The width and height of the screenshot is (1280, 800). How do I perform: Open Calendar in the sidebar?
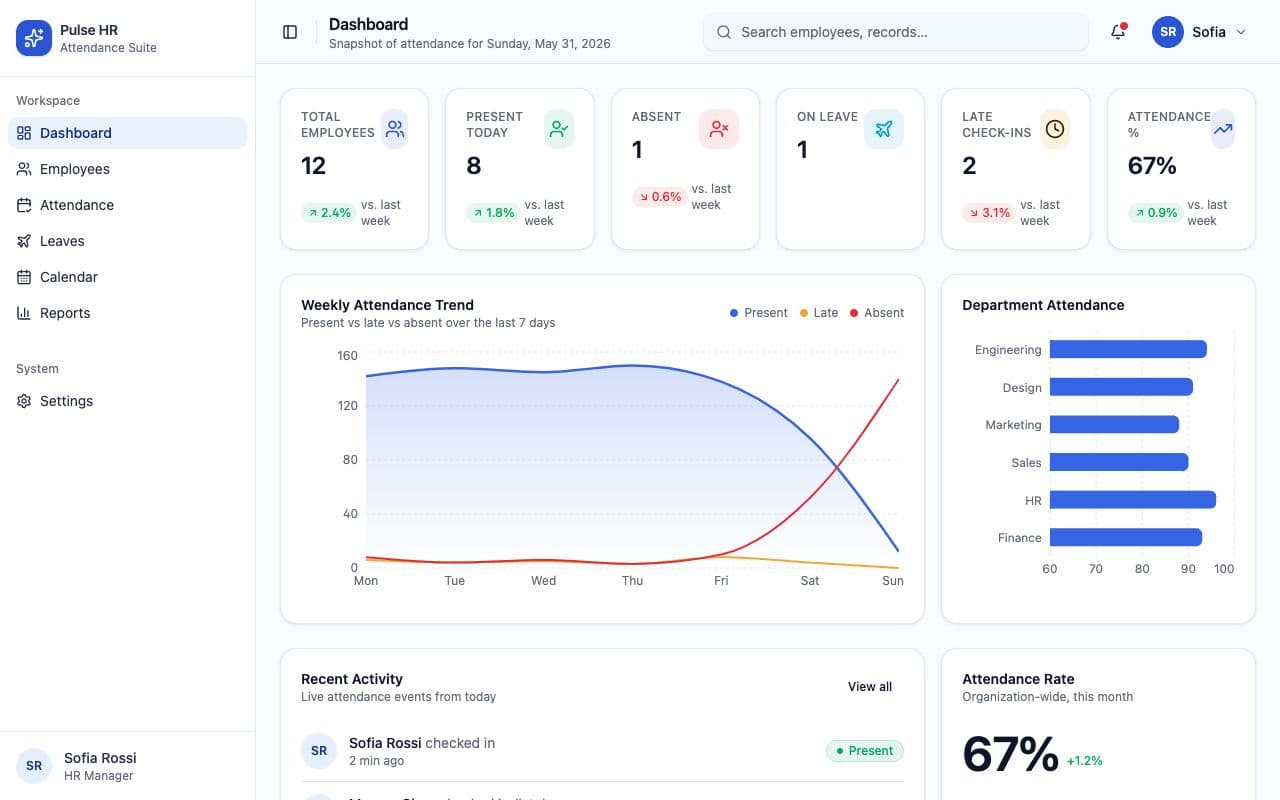click(127, 277)
